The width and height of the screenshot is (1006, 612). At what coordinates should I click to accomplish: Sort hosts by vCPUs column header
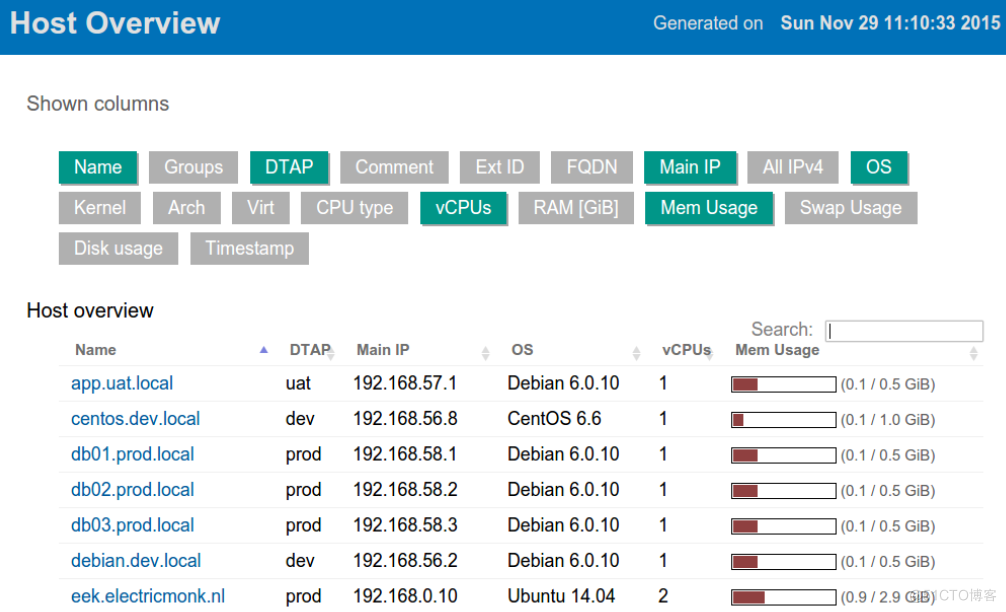click(x=685, y=350)
